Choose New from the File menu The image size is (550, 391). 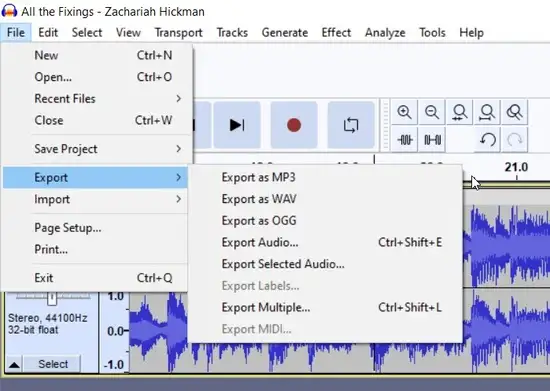coord(95,55)
